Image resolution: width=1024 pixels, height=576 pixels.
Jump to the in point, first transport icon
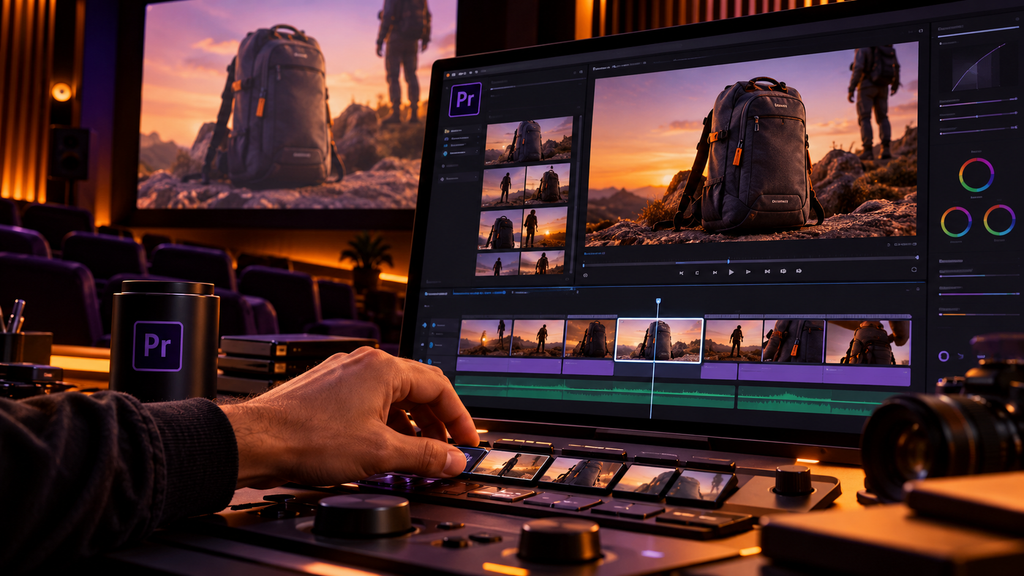pyautogui.click(x=681, y=273)
